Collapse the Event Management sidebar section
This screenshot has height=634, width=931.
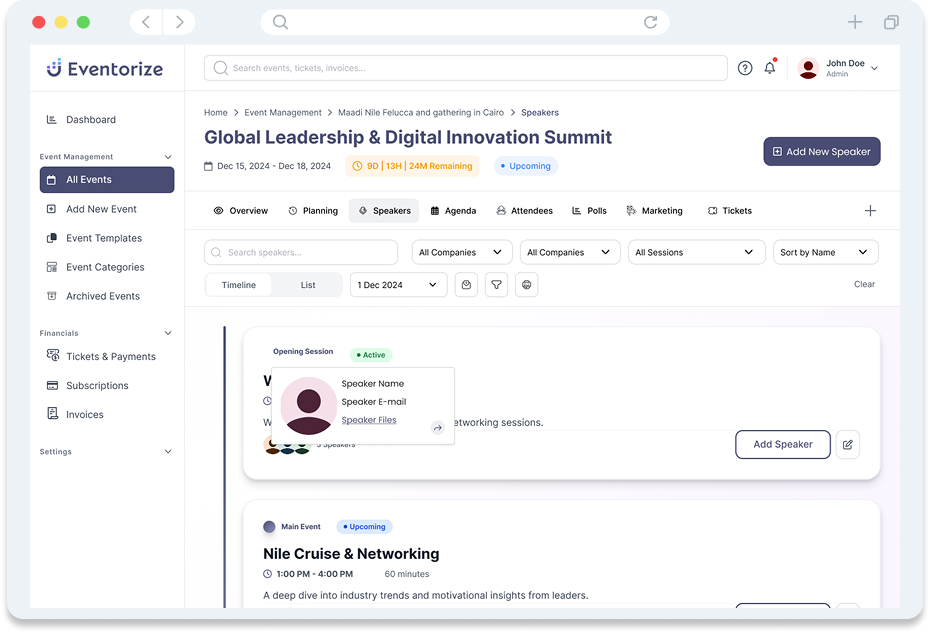pos(167,157)
